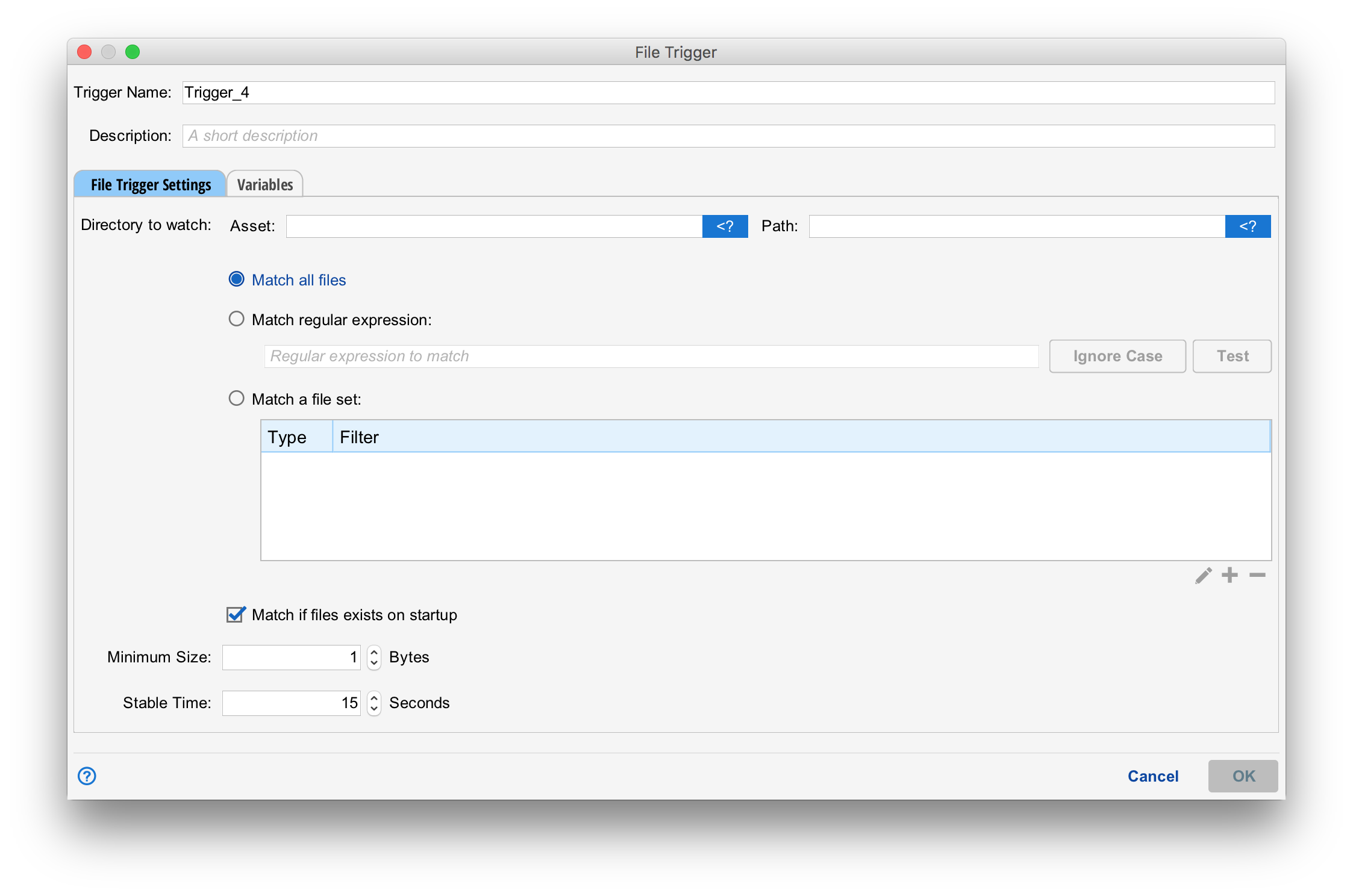
Task: Select the File Trigger Settings tab
Action: pos(151,185)
